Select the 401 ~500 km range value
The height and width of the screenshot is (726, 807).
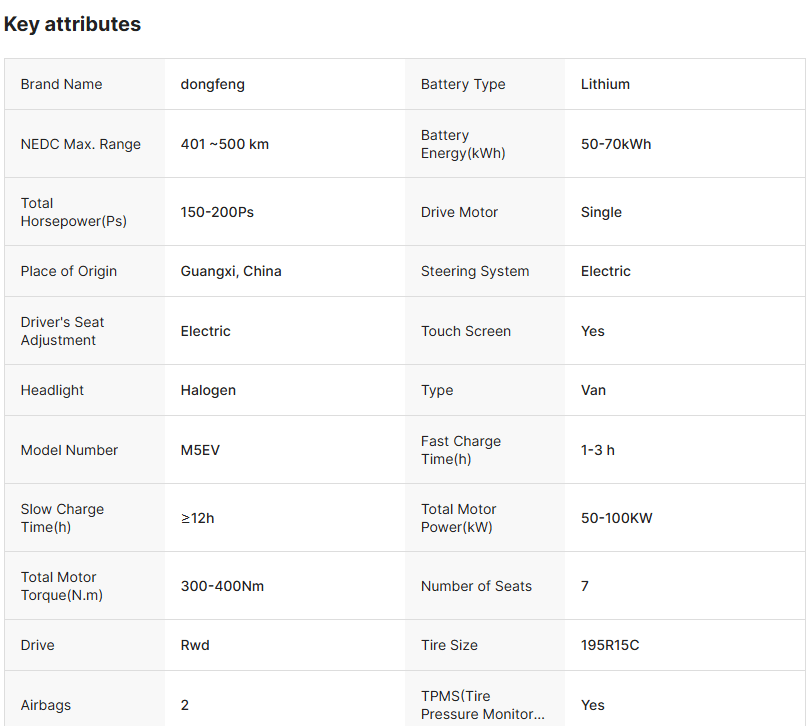pyautogui.click(x=224, y=144)
